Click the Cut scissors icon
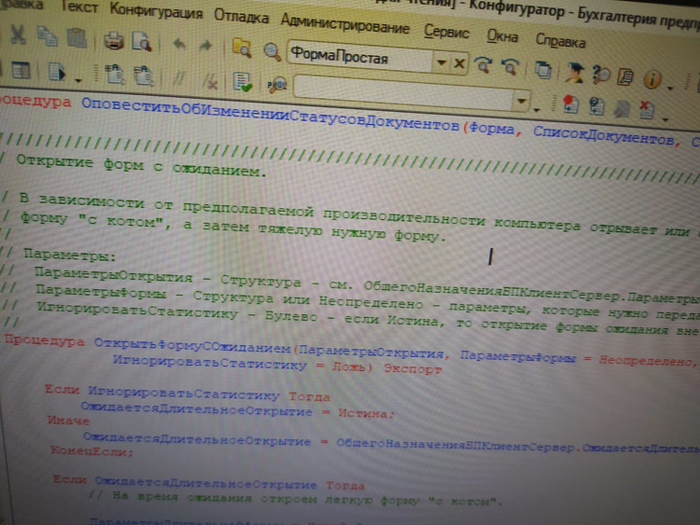The height and width of the screenshot is (525, 700). click(18, 36)
